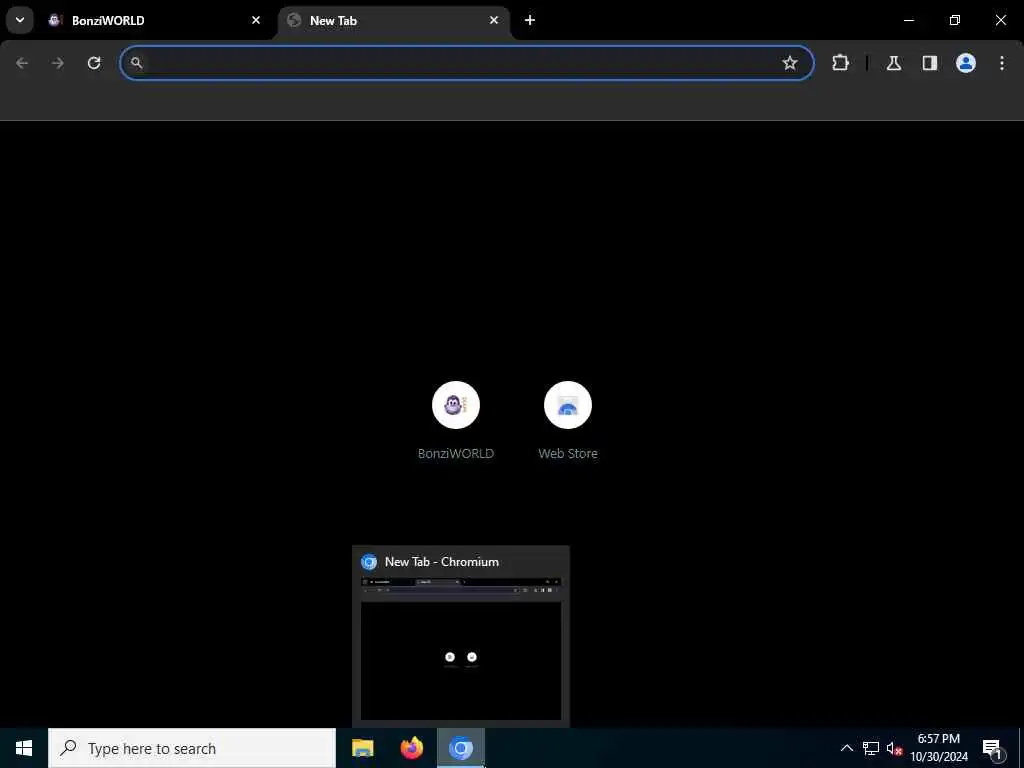Restore down the Chromium window
1024x768 pixels.
coord(955,20)
